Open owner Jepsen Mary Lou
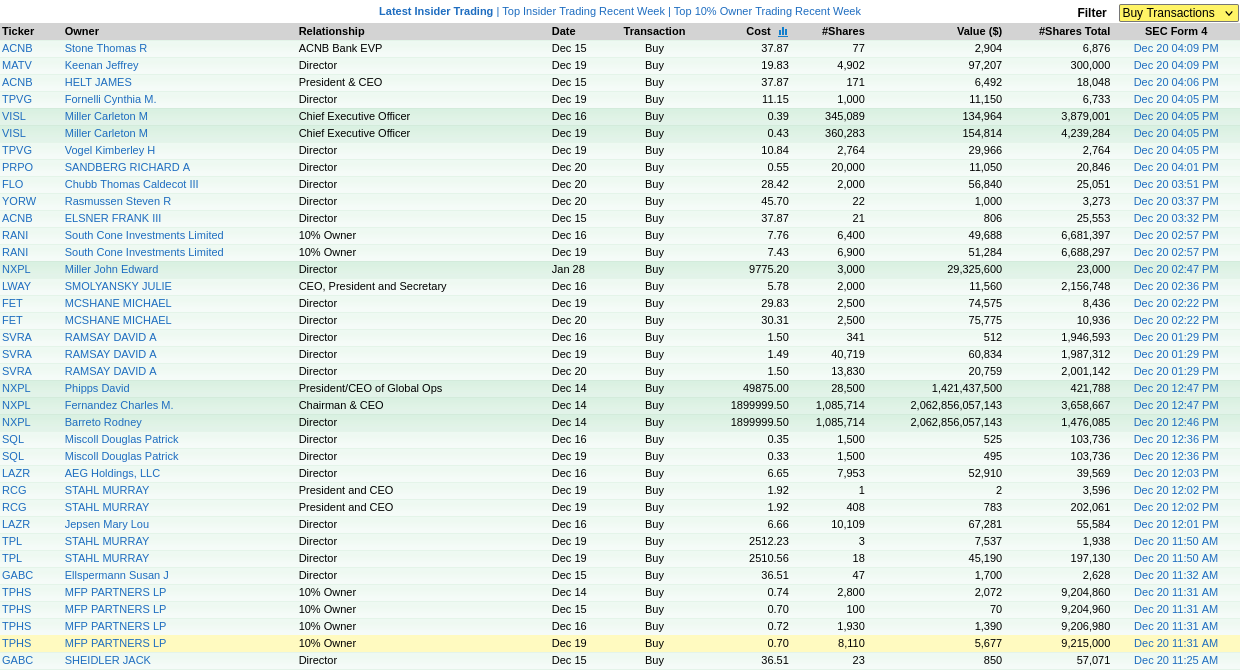This screenshot has height=670, width=1243. pos(107,524)
